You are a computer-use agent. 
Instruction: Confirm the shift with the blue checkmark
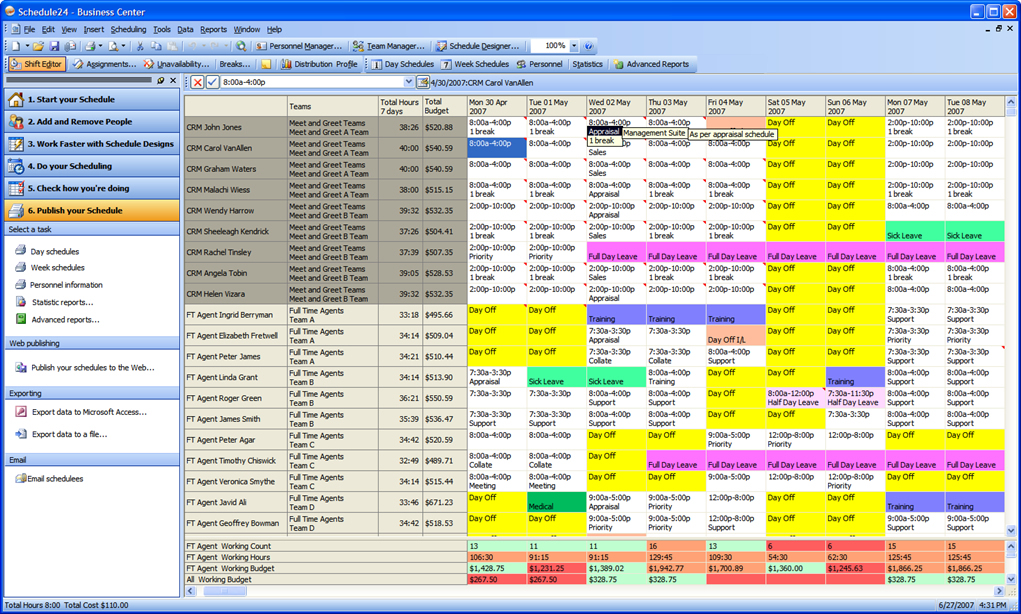click(212, 82)
